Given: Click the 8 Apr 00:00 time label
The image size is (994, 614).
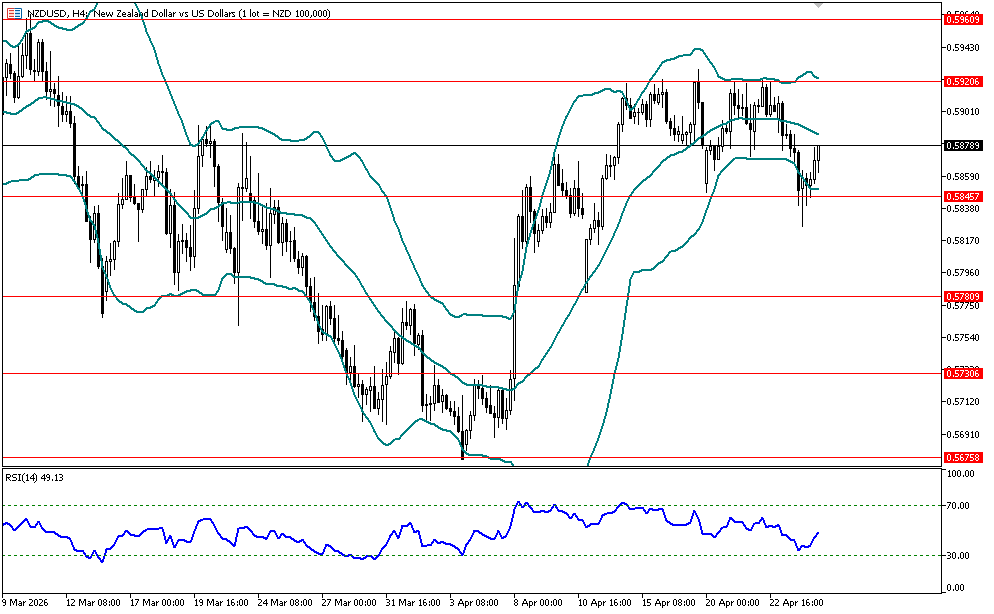Looking at the screenshot, I should (x=537, y=603).
